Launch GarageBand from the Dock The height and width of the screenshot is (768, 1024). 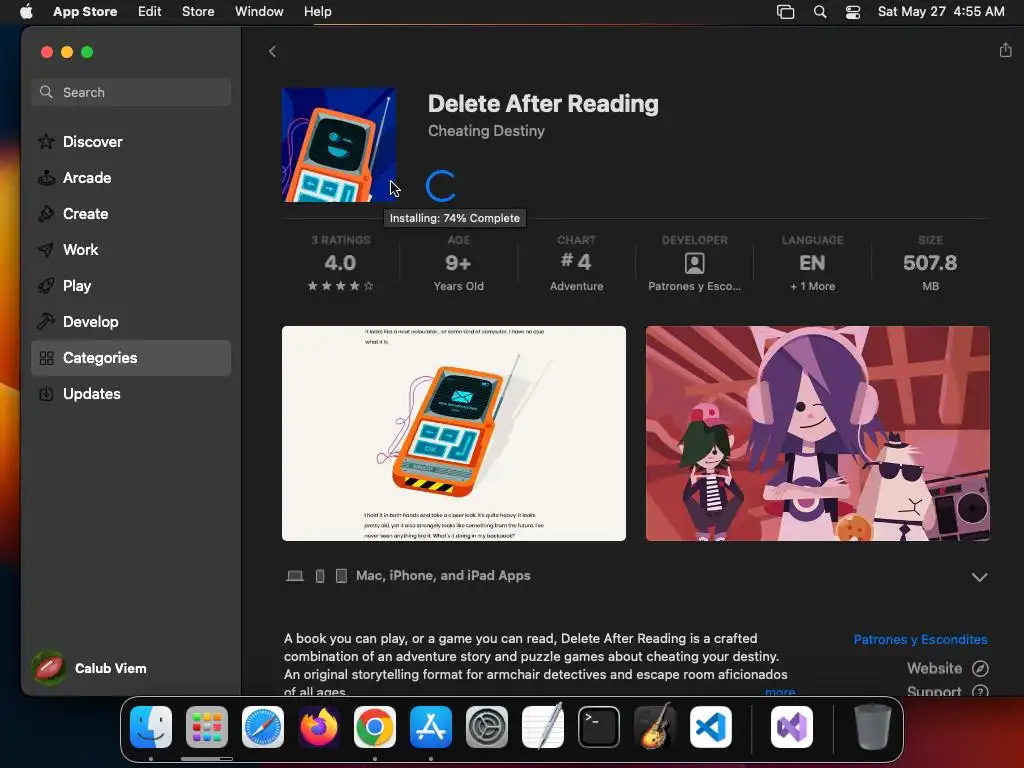[655, 727]
